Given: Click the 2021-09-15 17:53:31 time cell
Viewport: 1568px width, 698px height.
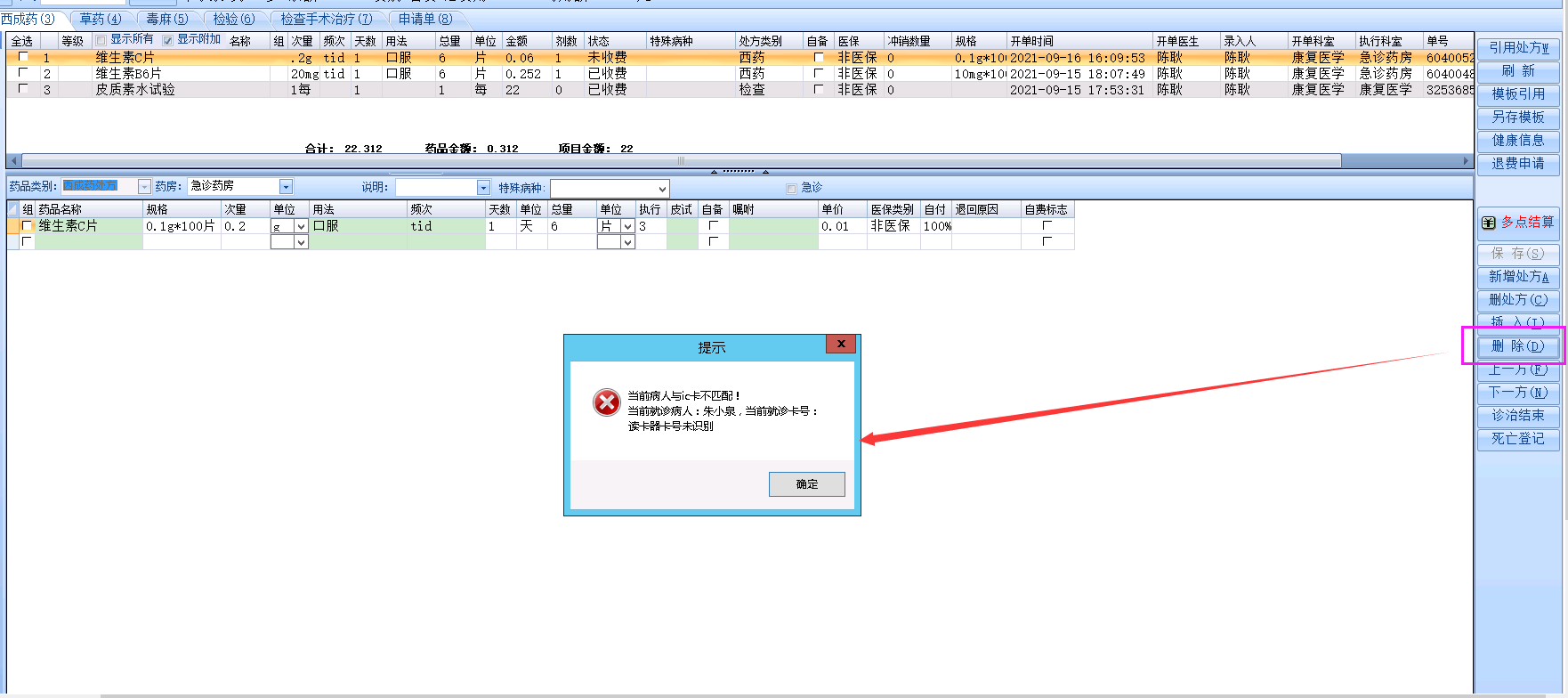Looking at the screenshot, I should click(x=1078, y=89).
